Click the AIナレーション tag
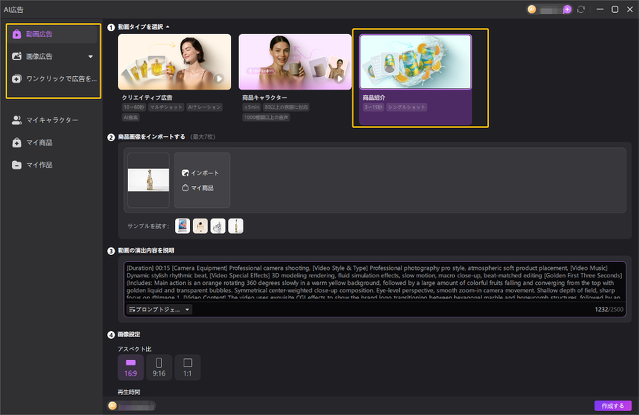The height and width of the screenshot is (415, 640). 204,107
